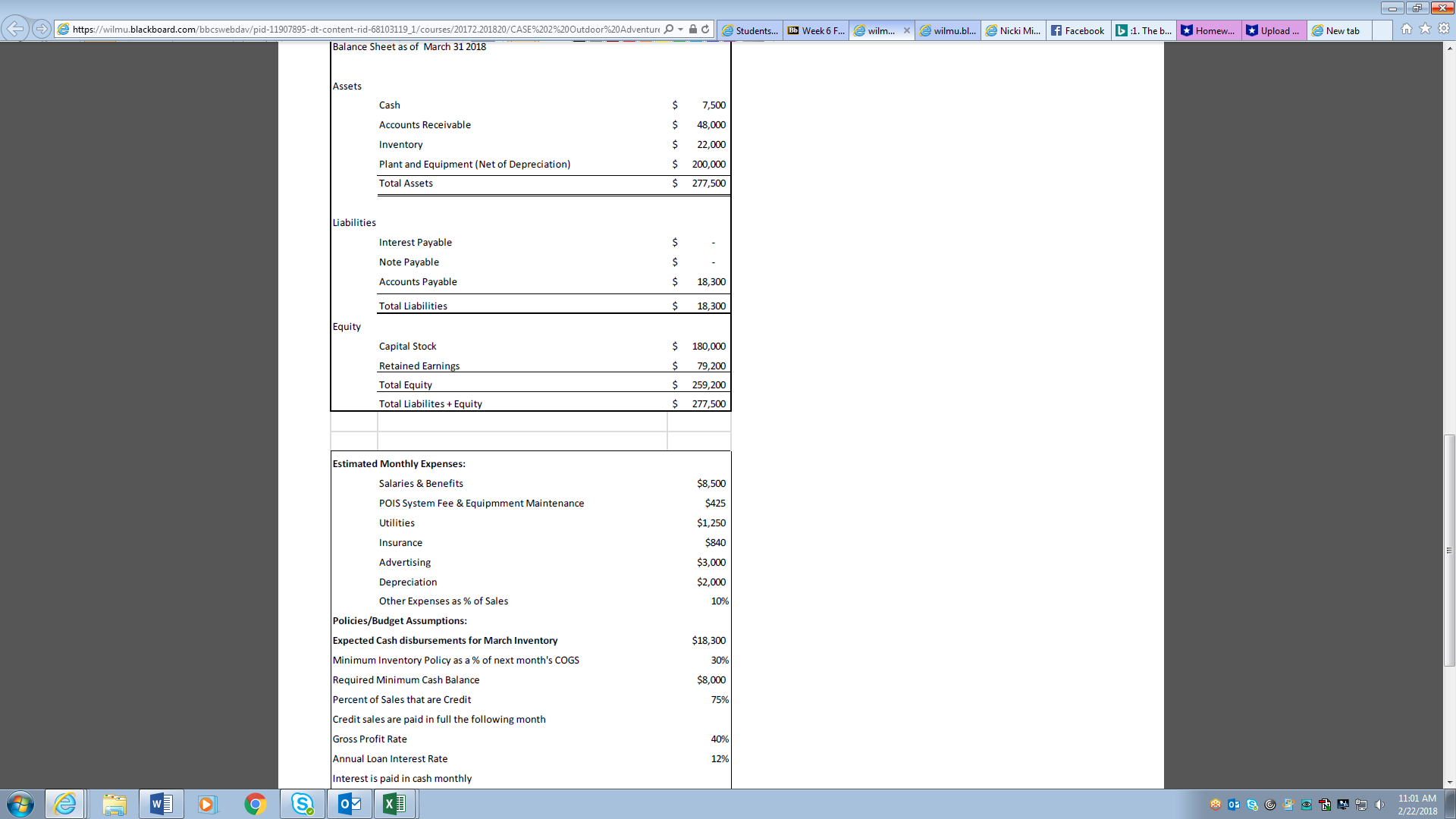Open Favorites star icon

click(x=1425, y=29)
